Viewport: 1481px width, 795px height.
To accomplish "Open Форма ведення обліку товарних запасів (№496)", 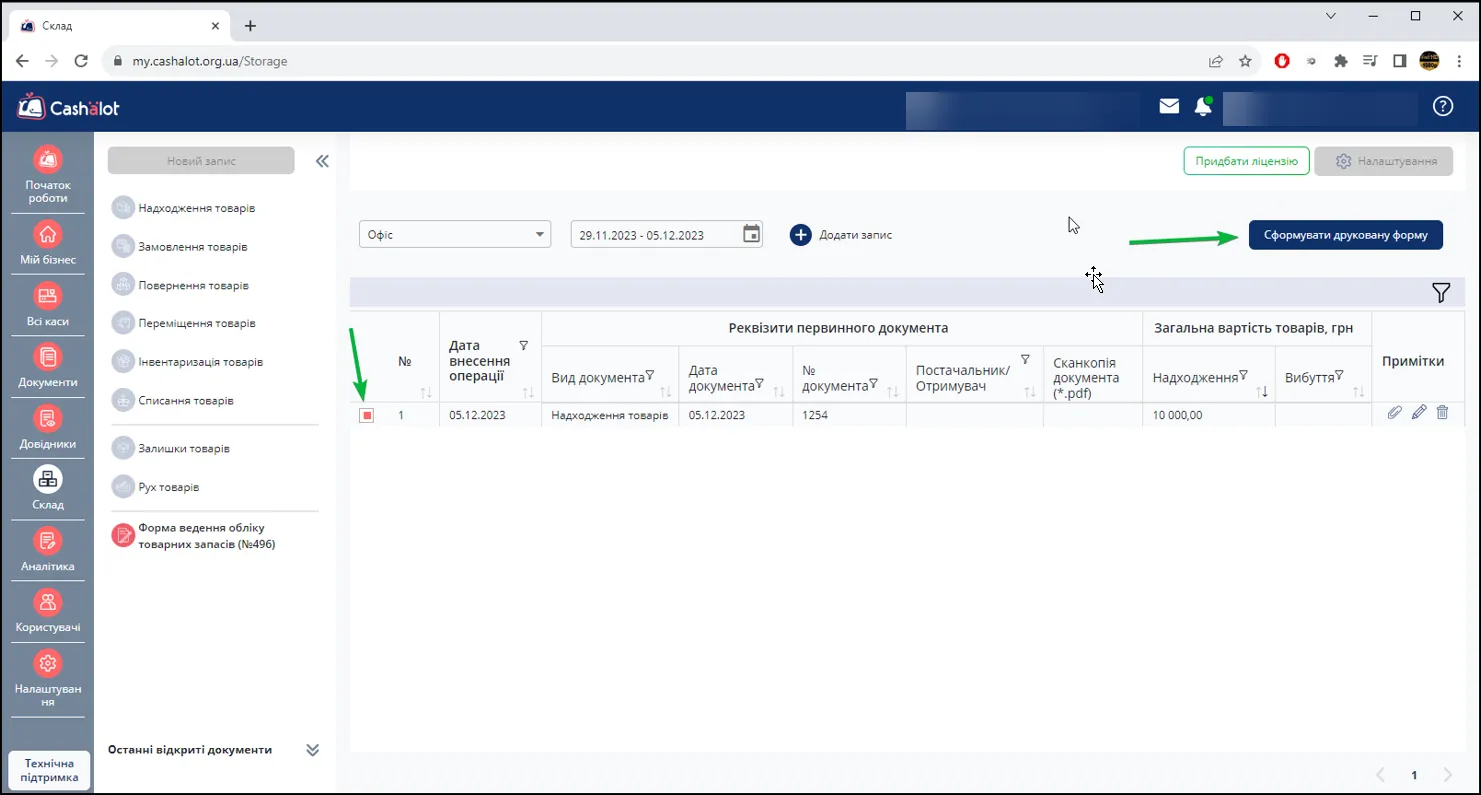I will [x=194, y=536].
